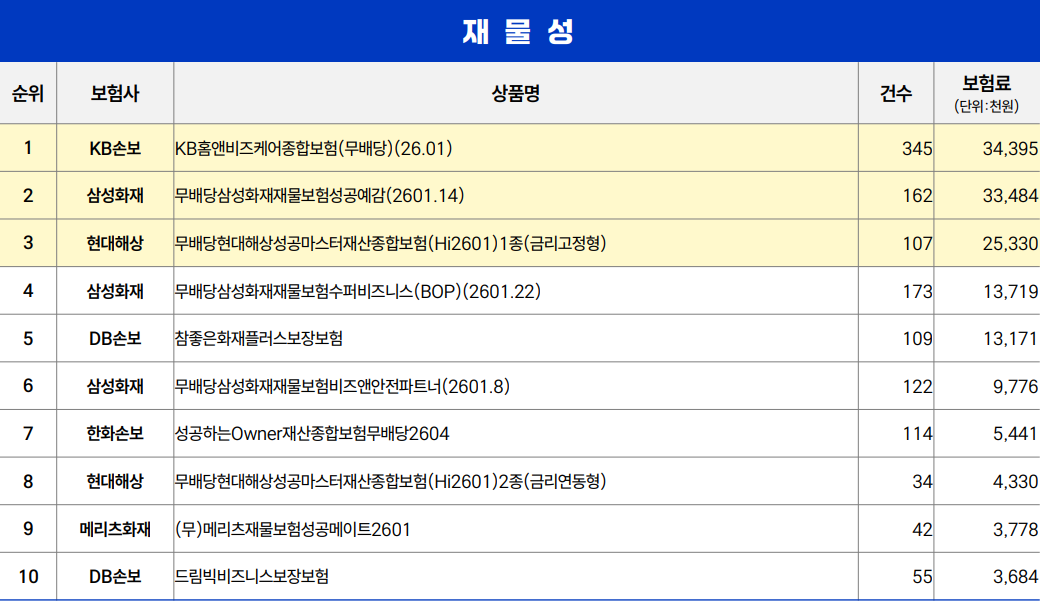This screenshot has height=601, width=1040.
Task: Click premium value 4,330
Action: (x=1015, y=482)
